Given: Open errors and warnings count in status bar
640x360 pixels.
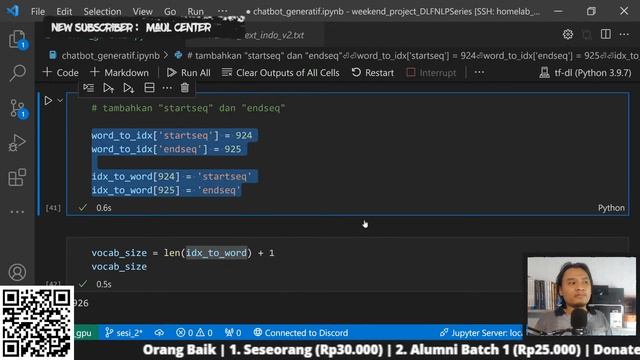Looking at the screenshot, I should coord(194,333).
